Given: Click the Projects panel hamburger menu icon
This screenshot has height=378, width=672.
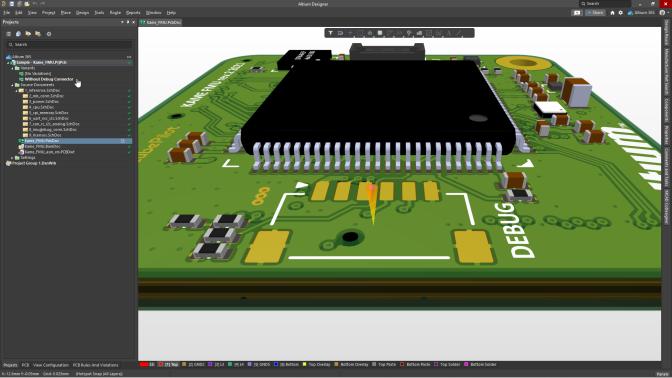Looking at the screenshot, I should point(9,34).
